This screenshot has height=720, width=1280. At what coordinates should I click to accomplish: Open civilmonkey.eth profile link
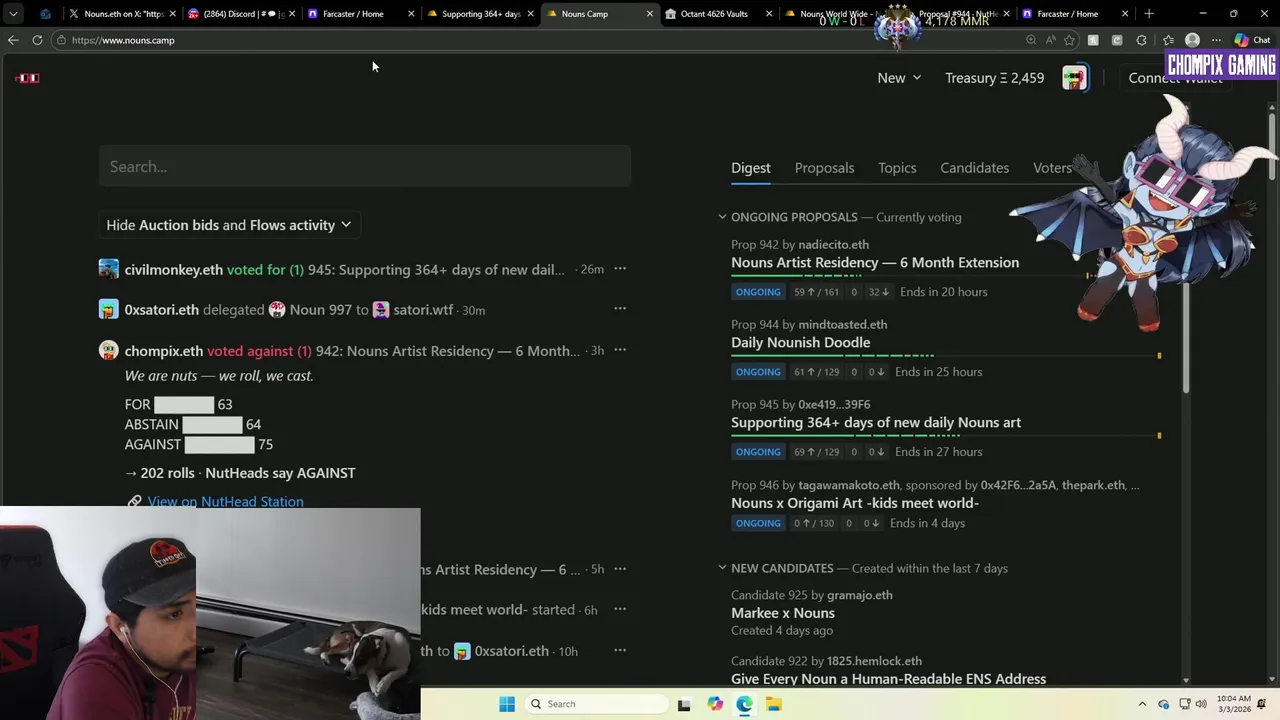click(x=174, y=270)
